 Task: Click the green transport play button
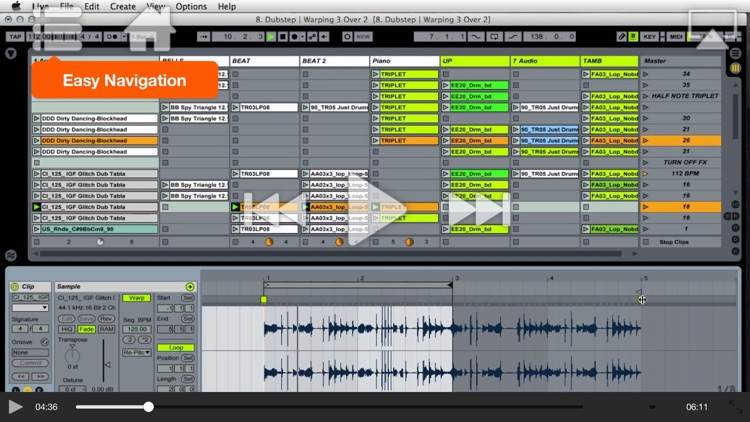[271, 36]
